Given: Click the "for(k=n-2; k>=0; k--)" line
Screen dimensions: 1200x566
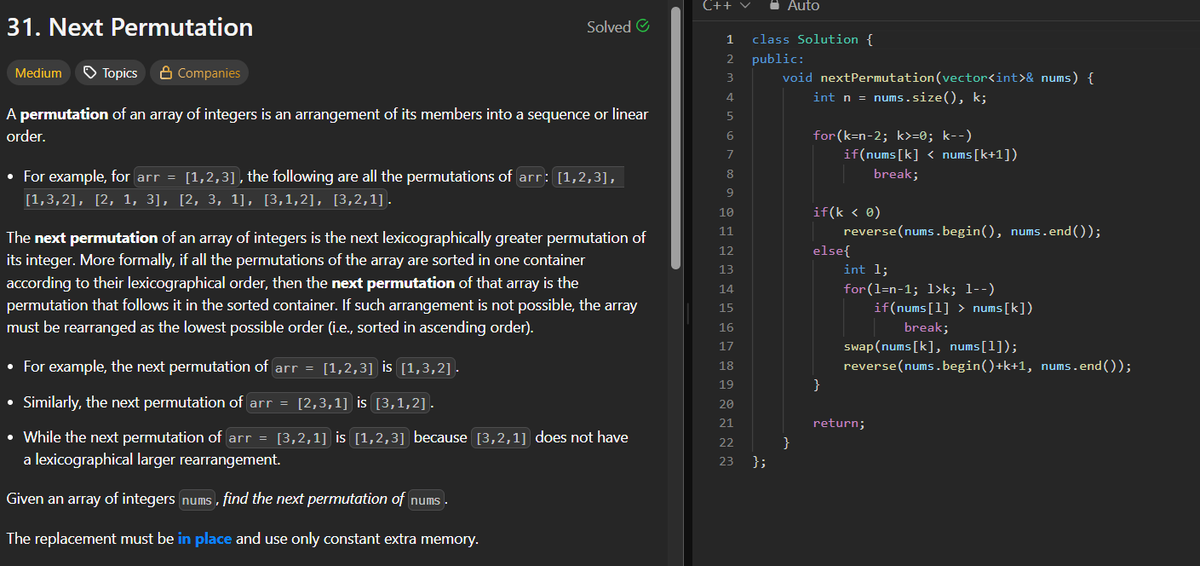Looking at the screenshot, I should pyautogui.click(x=893, y=135).
